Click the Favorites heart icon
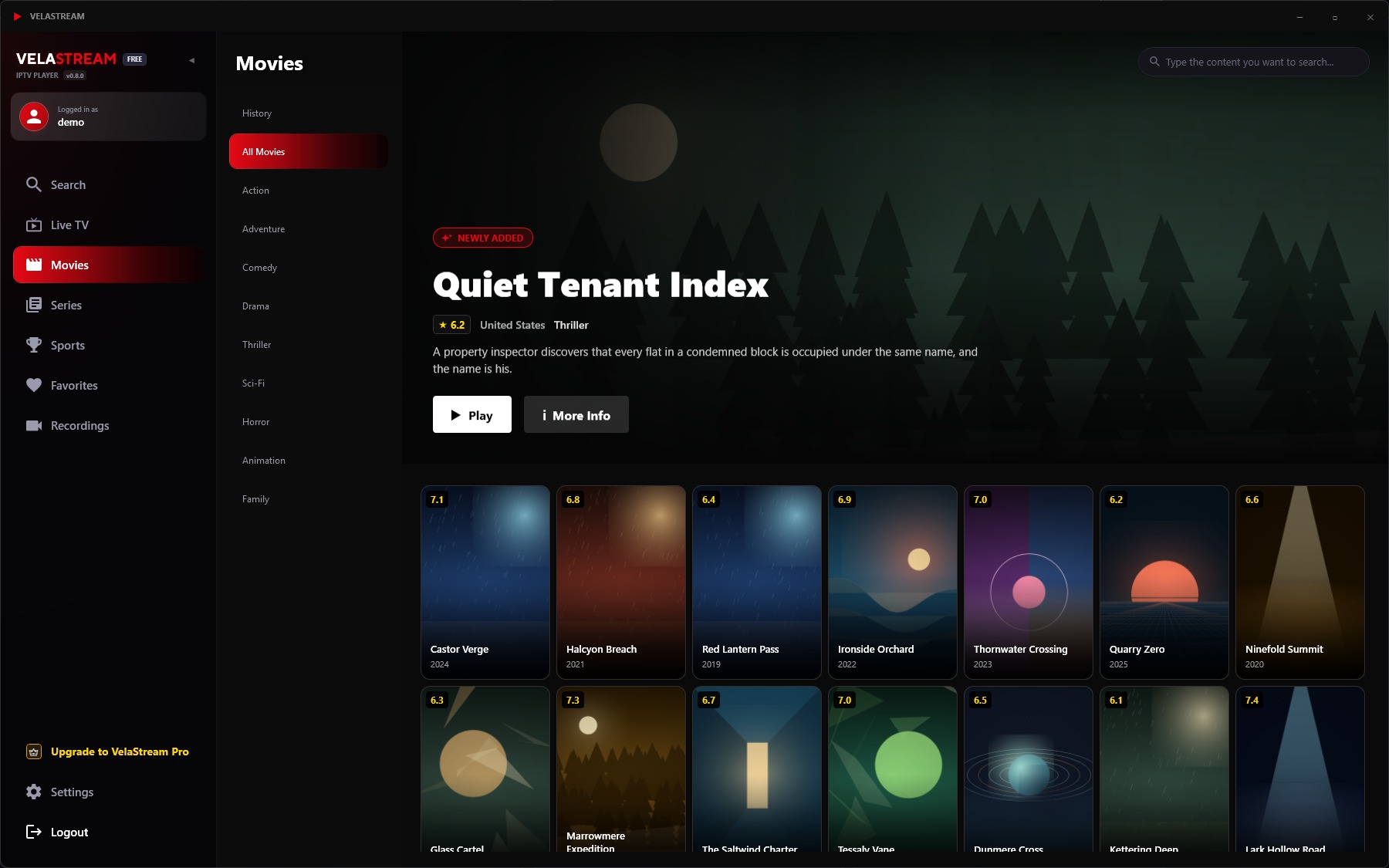Image resolution: width=1389 pixels, height=868 pixels. tap(34, 385)
